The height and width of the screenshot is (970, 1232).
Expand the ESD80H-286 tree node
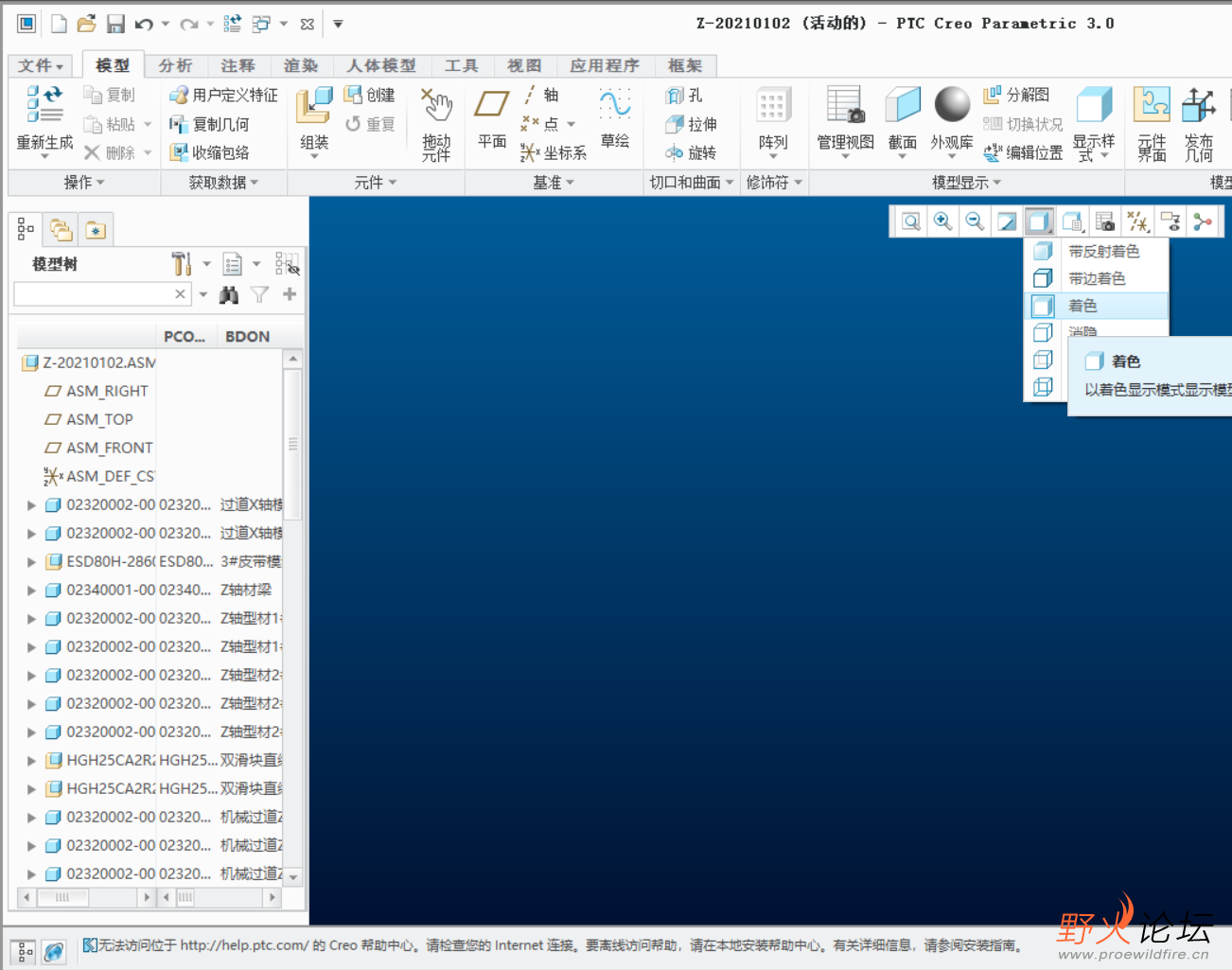coord(31,561)
